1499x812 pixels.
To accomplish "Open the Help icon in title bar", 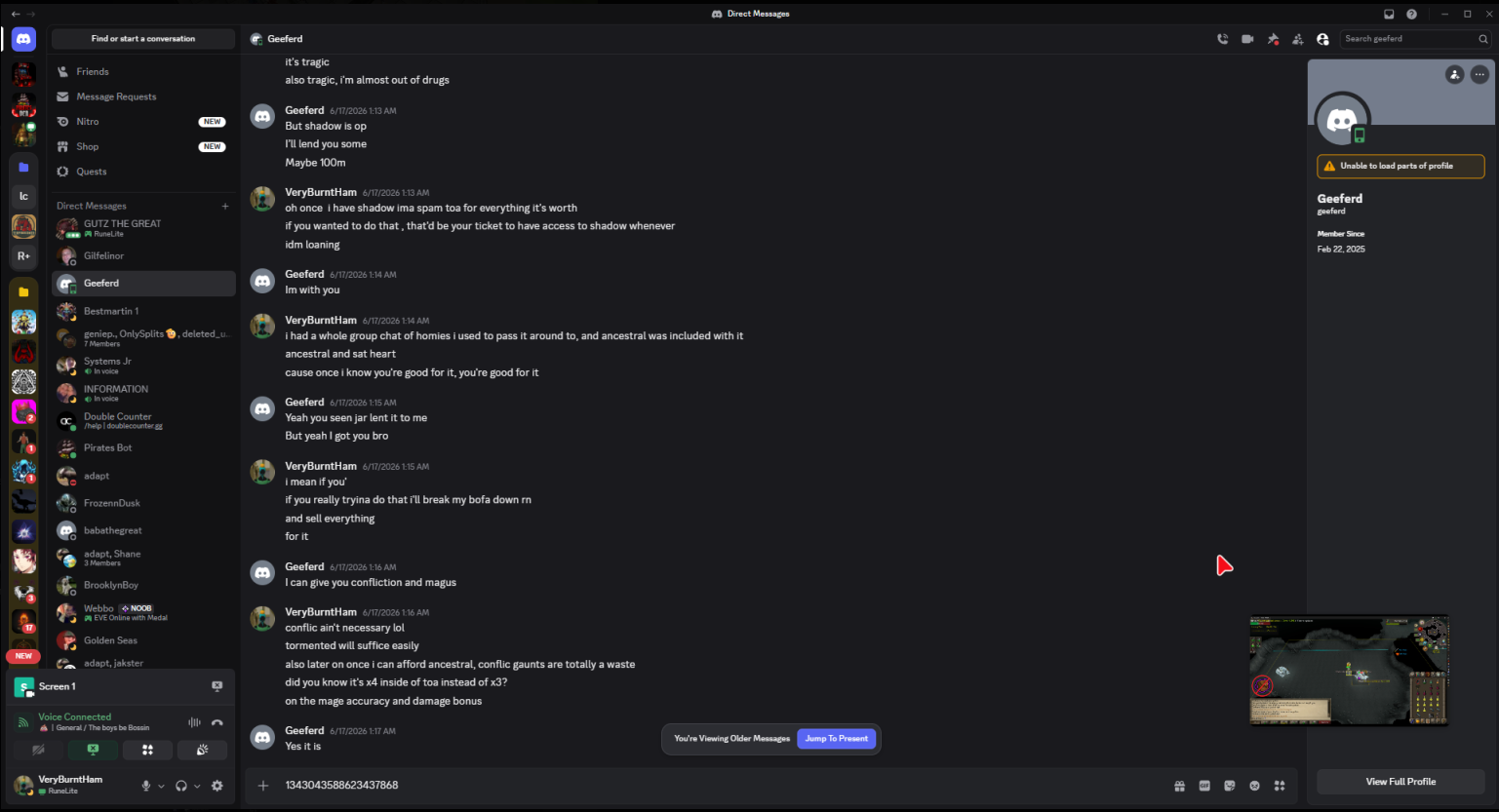I will tap(1411, 14).
